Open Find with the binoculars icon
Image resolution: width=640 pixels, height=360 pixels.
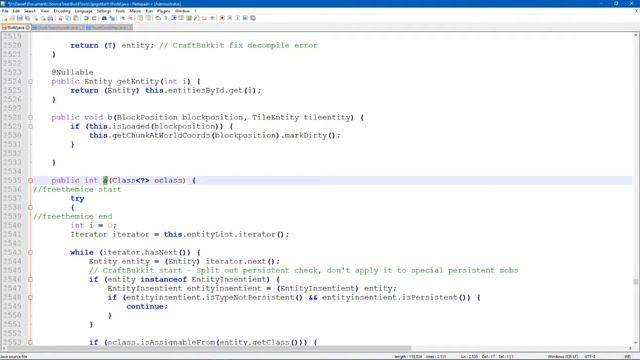104,18
